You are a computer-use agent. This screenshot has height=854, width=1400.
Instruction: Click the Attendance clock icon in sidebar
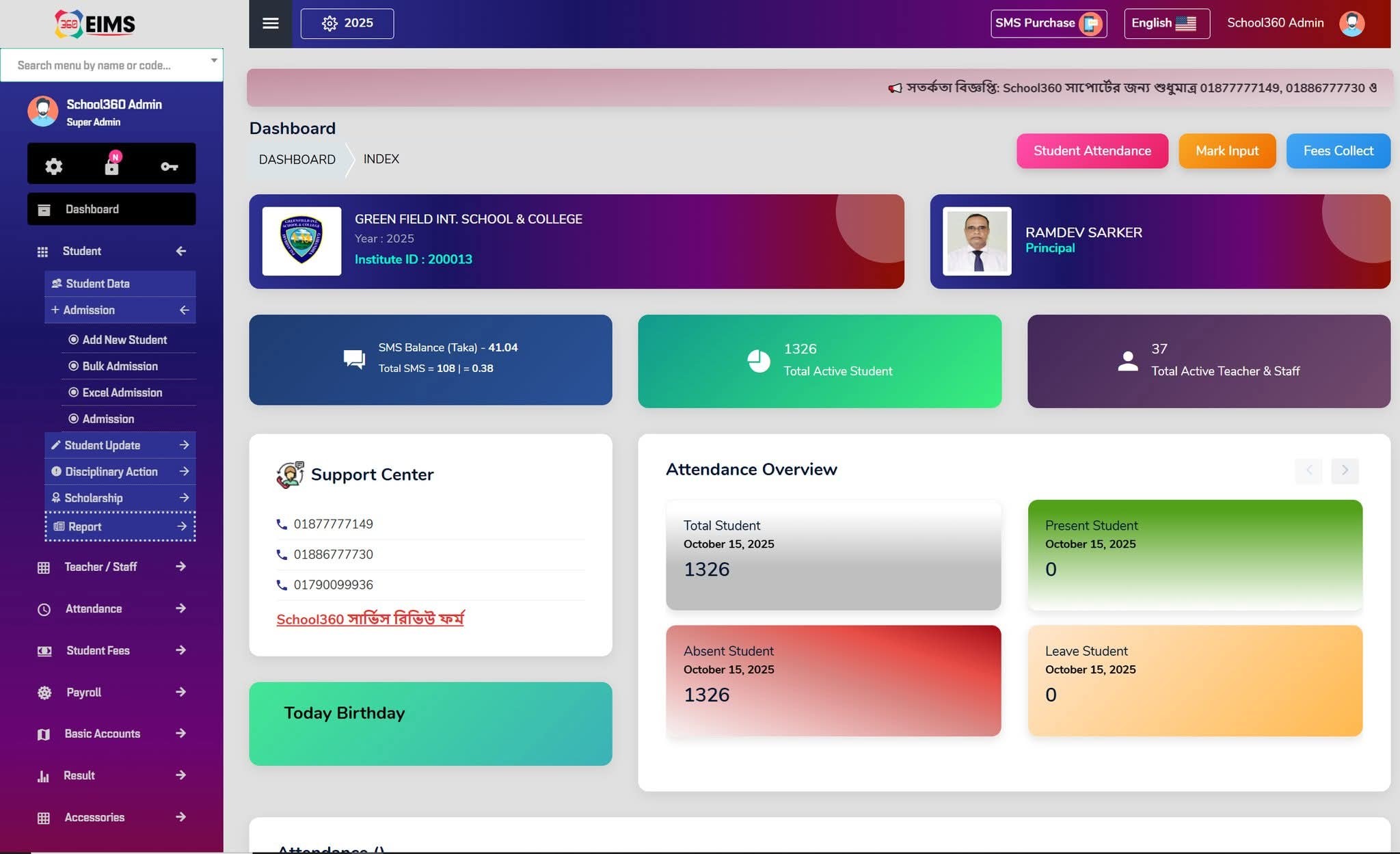point(44,609)
